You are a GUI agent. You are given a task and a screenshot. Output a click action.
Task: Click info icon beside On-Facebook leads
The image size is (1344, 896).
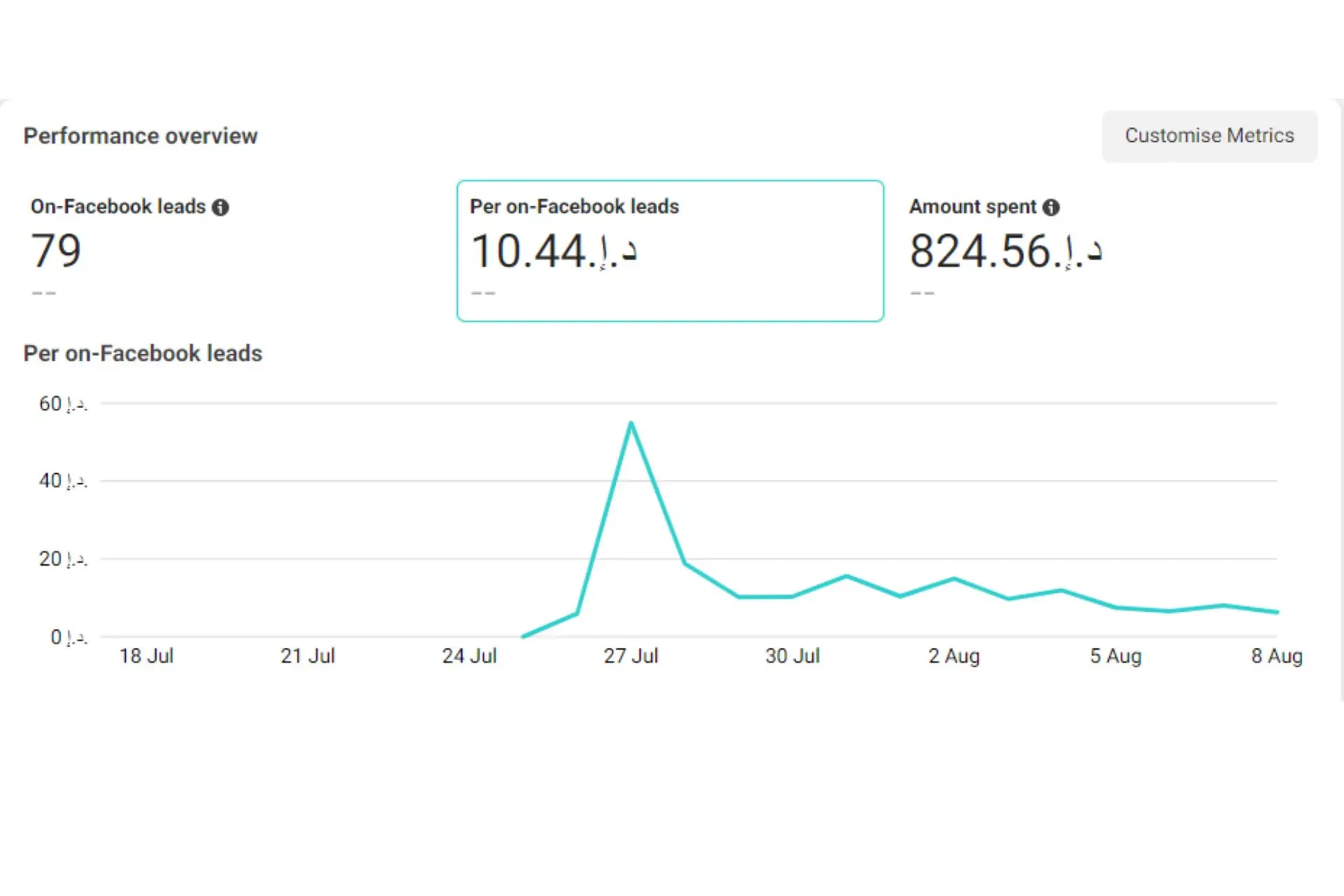point(220,207)
